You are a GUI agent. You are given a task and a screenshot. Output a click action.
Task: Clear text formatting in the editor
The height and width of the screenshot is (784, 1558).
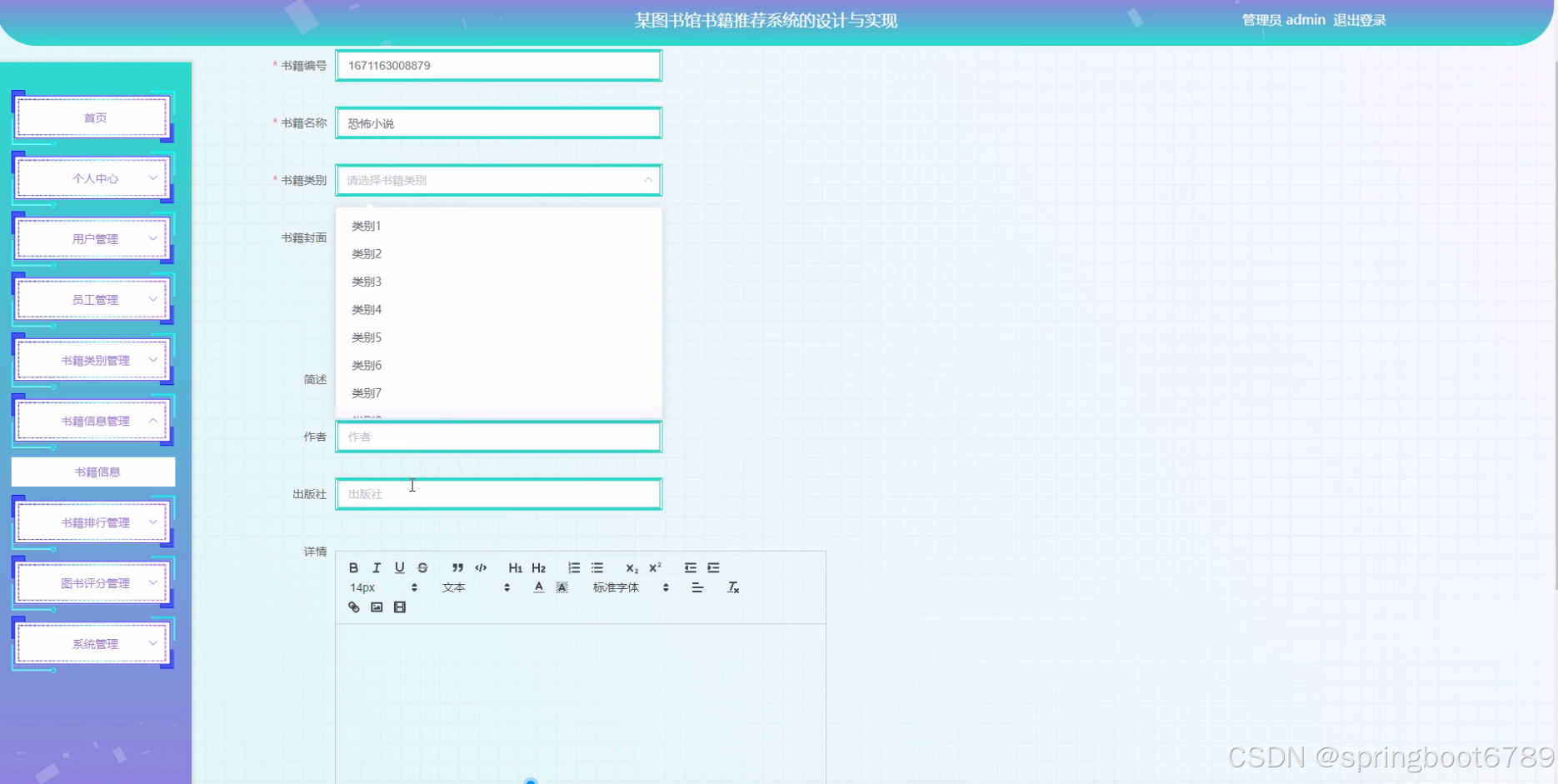tap(733, 587)
